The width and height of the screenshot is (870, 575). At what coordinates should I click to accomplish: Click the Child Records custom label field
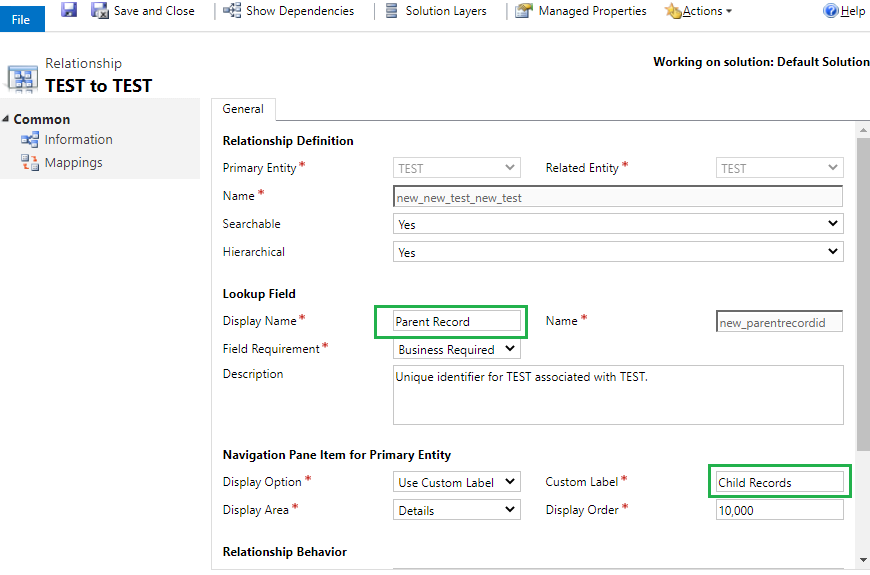(x=780, y=482)
